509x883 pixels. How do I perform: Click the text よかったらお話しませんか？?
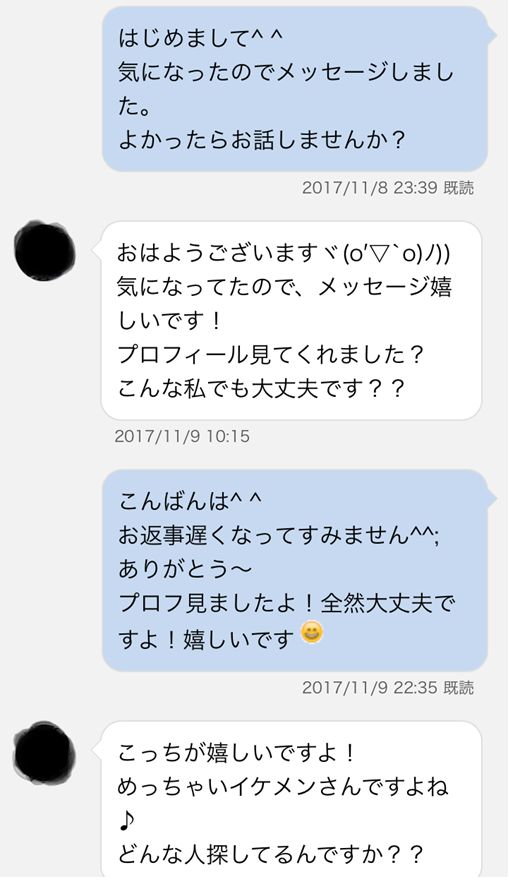point(262,140)
